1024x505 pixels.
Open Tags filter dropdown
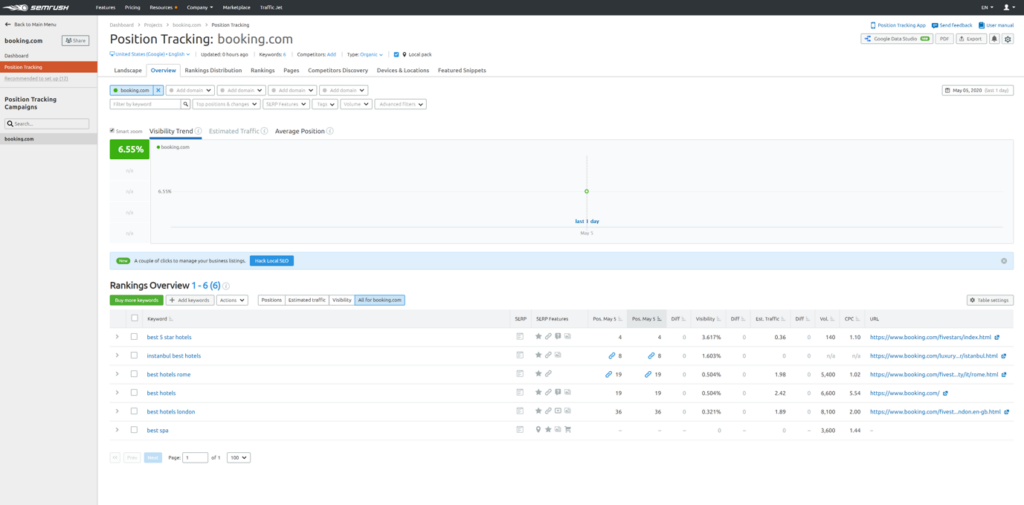[325, 104]
